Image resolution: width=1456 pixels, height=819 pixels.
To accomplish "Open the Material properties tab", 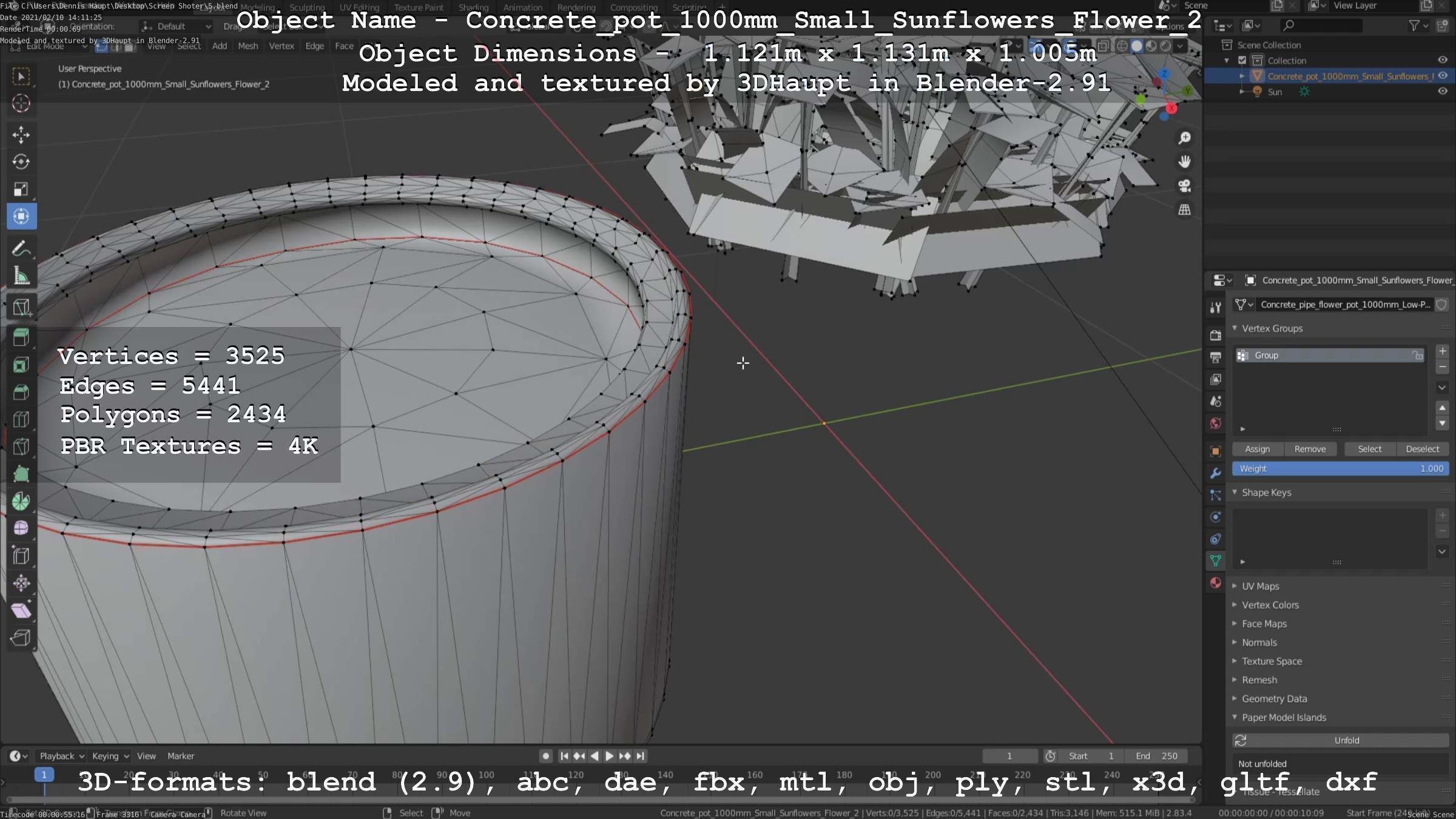I will click(1215, 583).
